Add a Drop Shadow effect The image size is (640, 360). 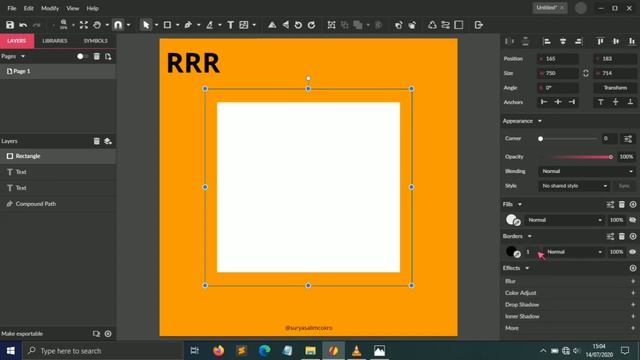click(633, 304)
